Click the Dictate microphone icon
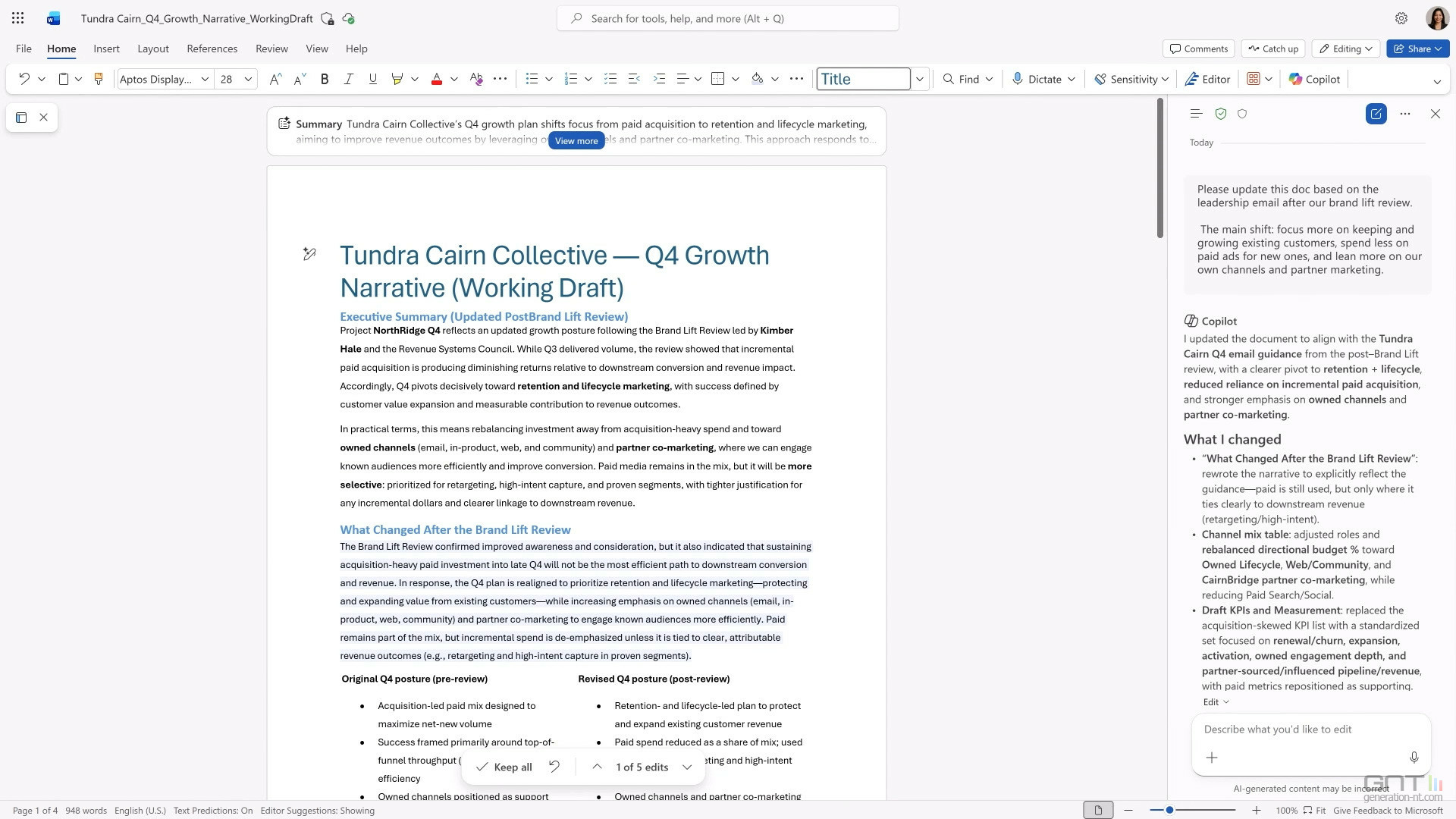Viewport: 1456px width, 819px height. [x=1018, y=79]
